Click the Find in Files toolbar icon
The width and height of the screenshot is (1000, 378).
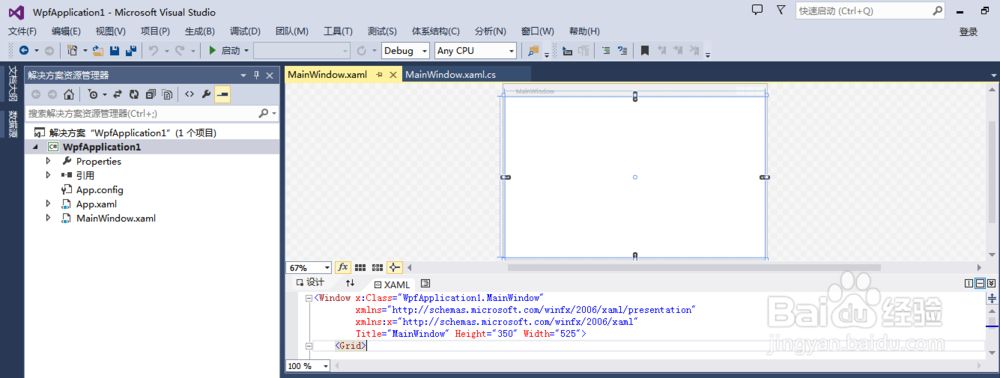pos(533,50)
